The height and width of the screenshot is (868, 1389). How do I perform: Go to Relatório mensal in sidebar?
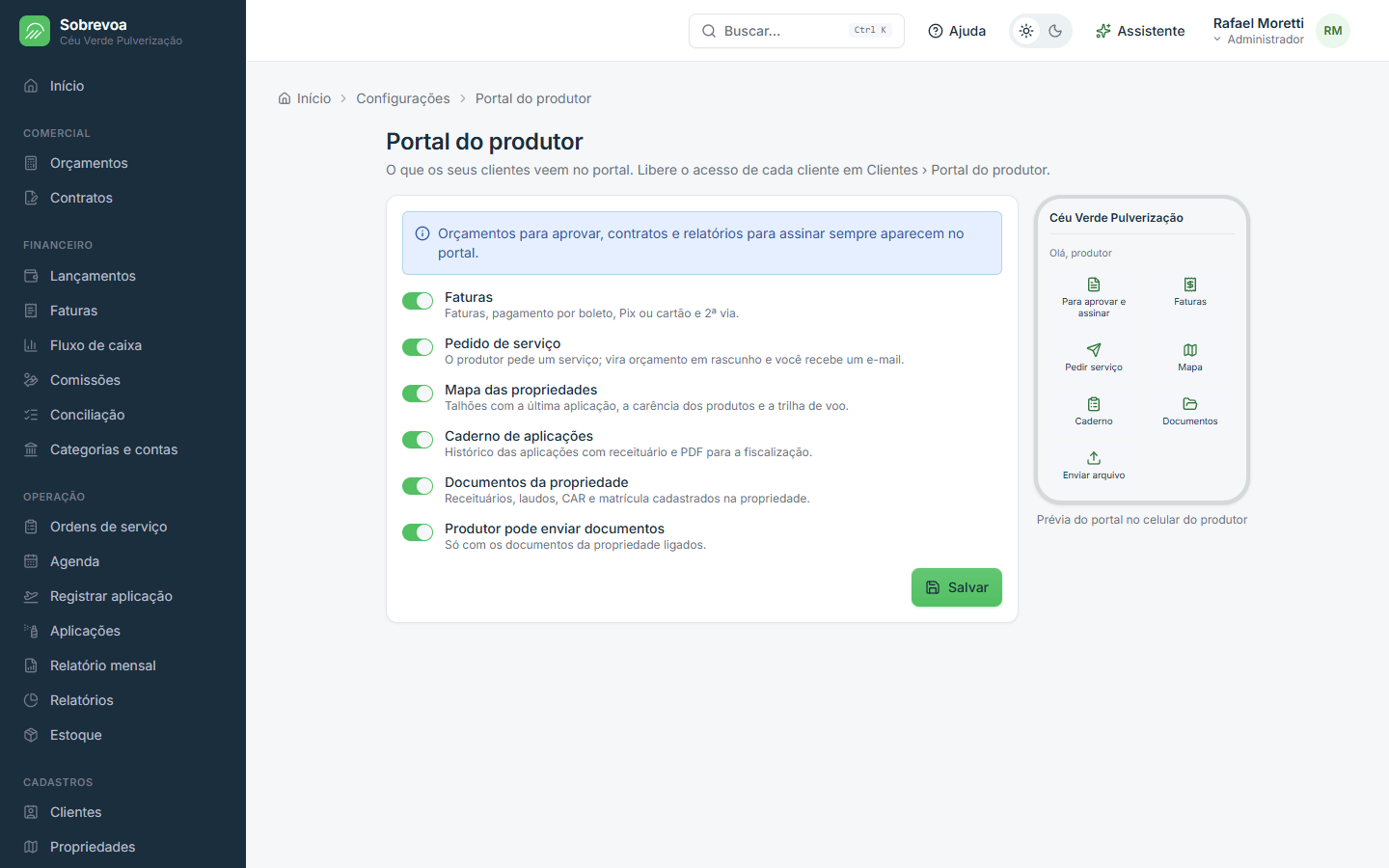point(123,665)
